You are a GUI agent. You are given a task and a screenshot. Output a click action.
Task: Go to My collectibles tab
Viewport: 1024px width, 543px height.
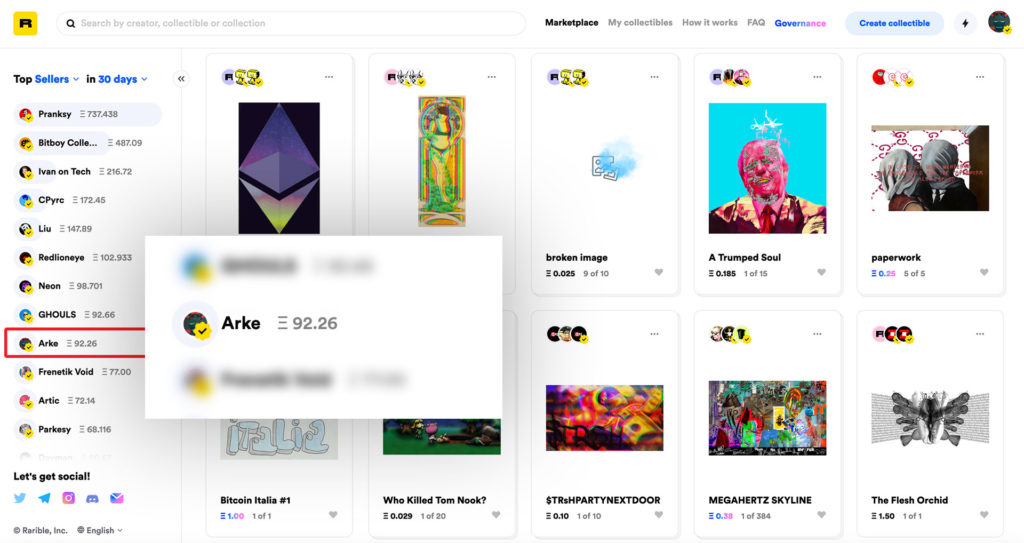tap(640, 22)
